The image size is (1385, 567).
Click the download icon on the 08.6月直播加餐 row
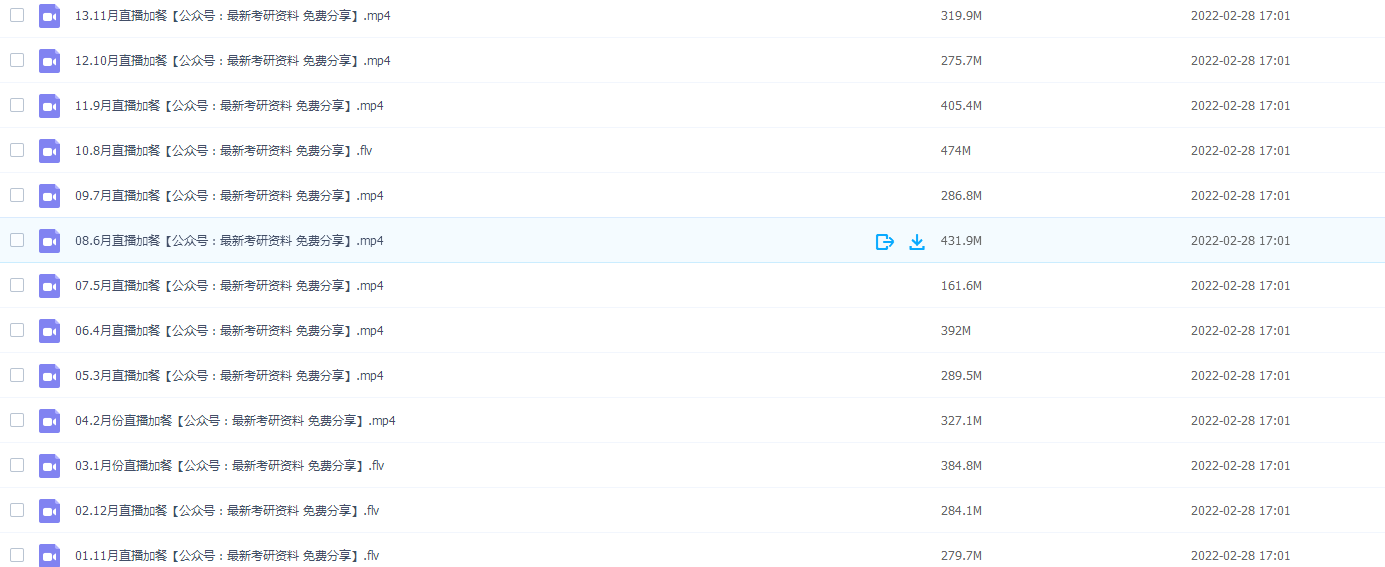pyautogui.click(x=917, y=241)
